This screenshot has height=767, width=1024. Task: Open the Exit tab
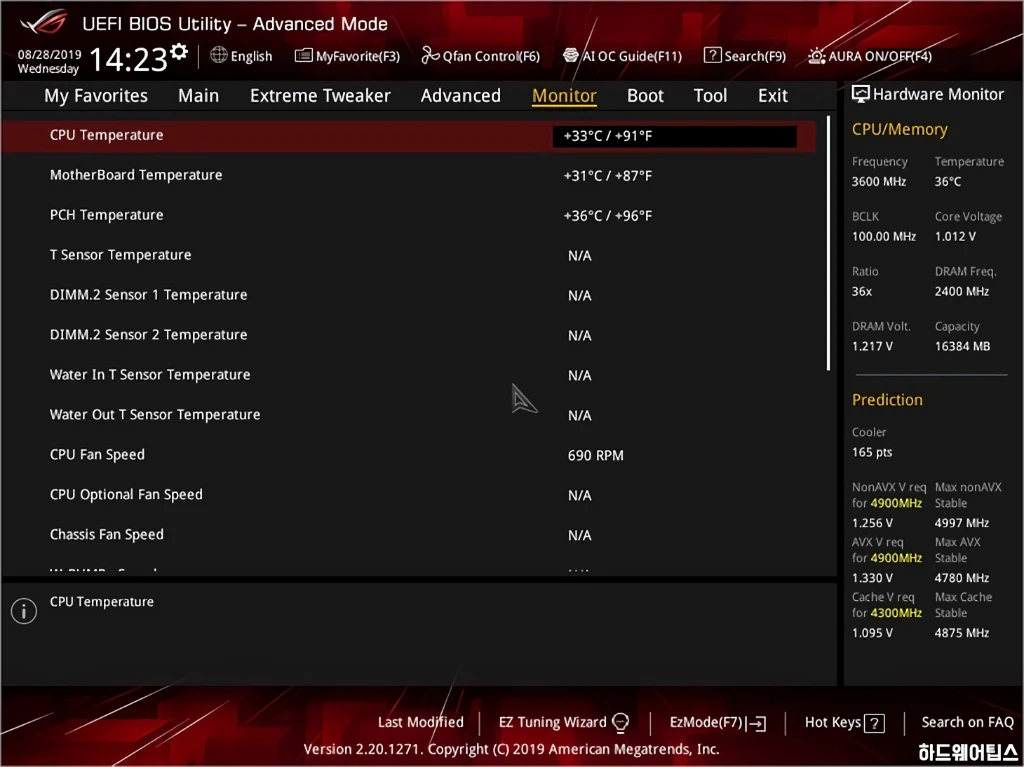click(x=773, y=96)
